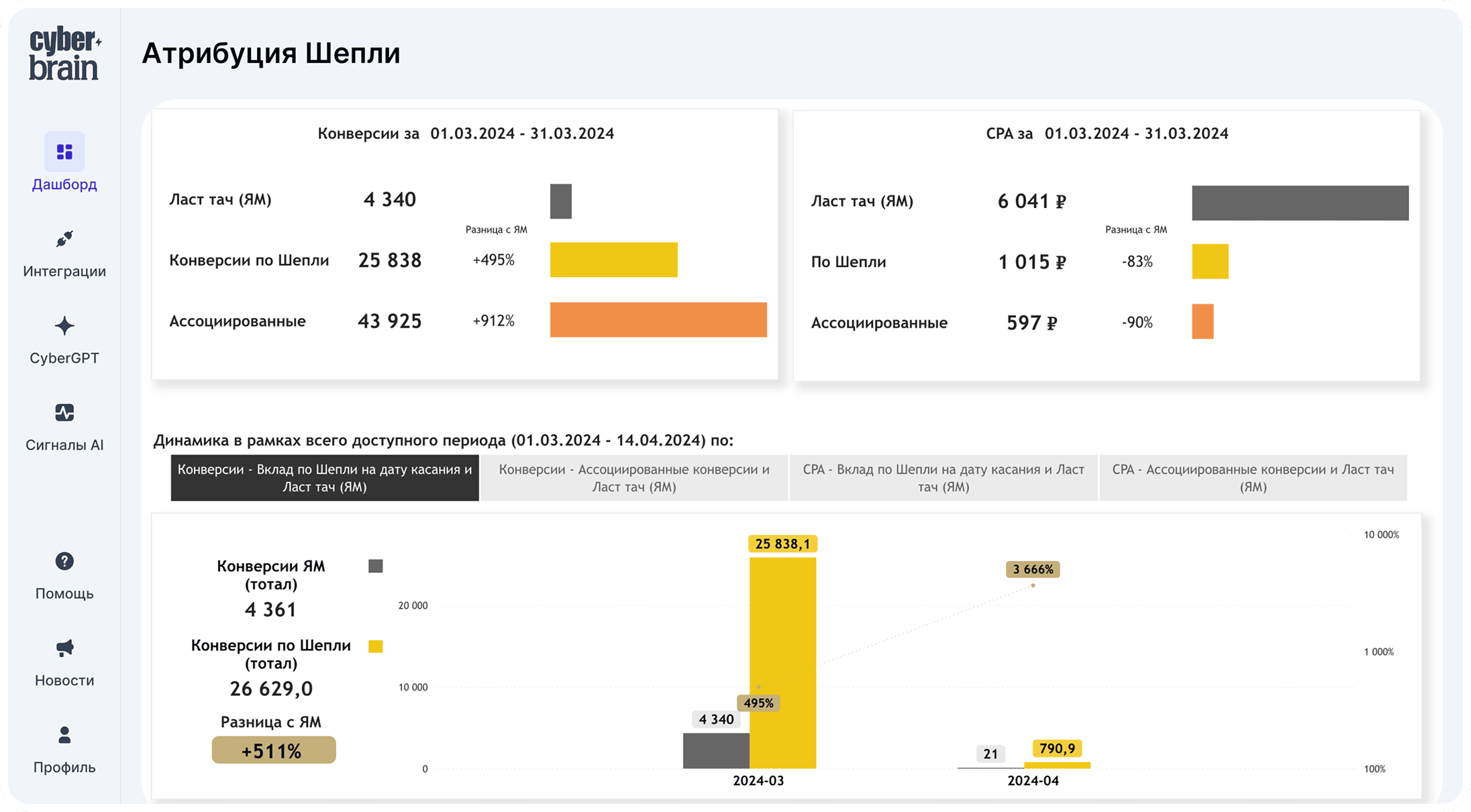Select tab Конверсии - Вклад по Шепли
This screenshot has height=812, width=1471.
[325, 478]
